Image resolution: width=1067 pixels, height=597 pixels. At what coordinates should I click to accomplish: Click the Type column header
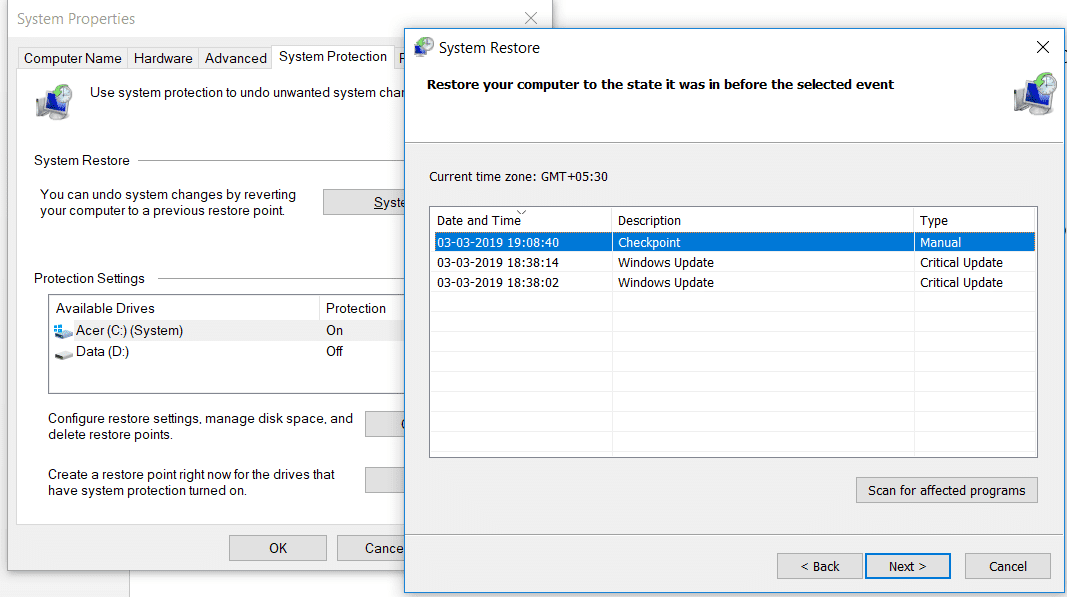click(974, 220)
